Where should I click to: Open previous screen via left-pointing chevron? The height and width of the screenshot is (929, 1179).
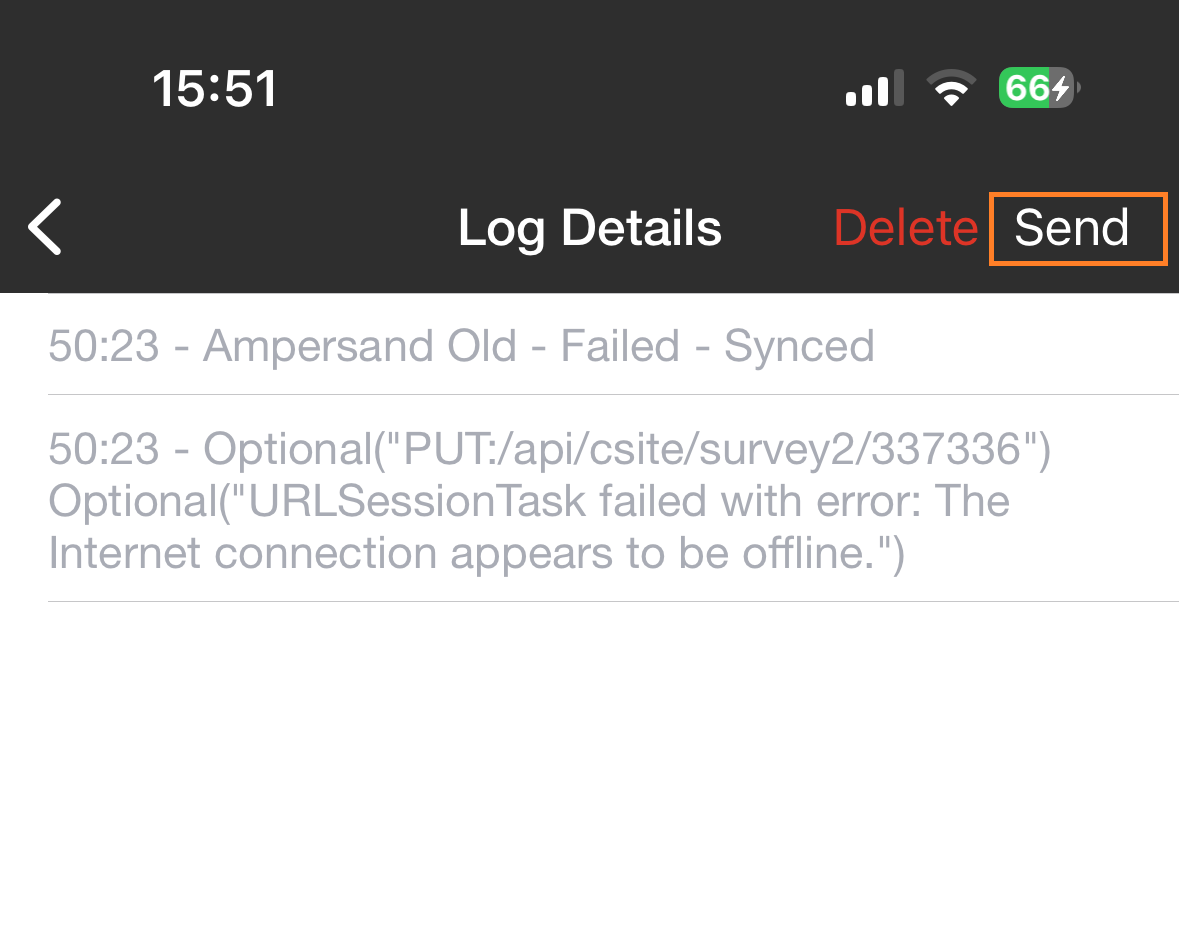pyautogui.click(x=44, y=228)
